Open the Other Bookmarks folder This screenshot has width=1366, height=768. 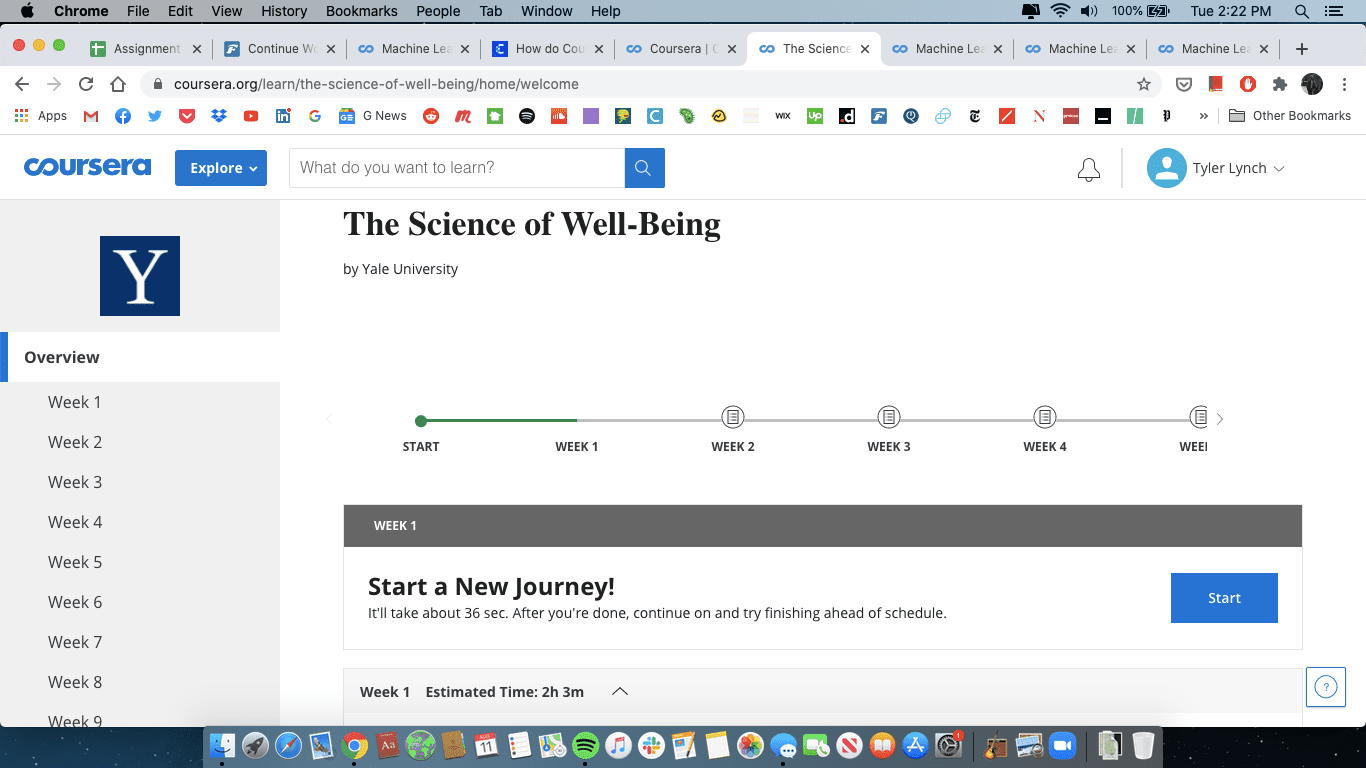click(1290, 116)
